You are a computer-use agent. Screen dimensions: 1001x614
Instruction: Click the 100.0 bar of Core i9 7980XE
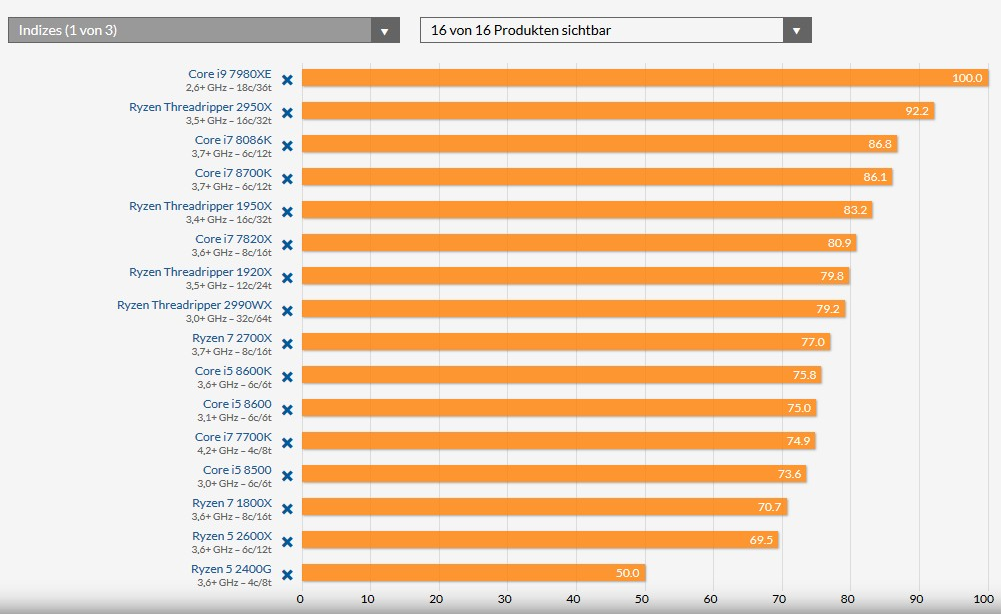click(x=640, y=79)
